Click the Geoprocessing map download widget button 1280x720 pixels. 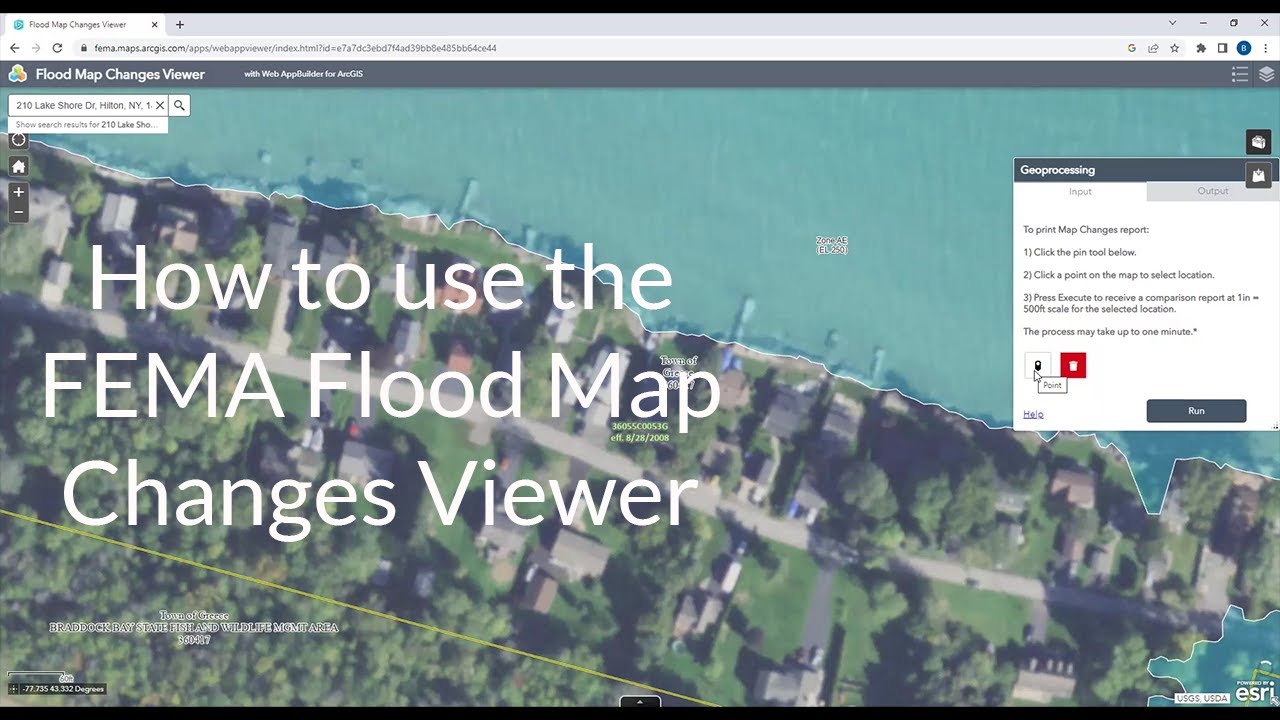(x=1258, y=175)
